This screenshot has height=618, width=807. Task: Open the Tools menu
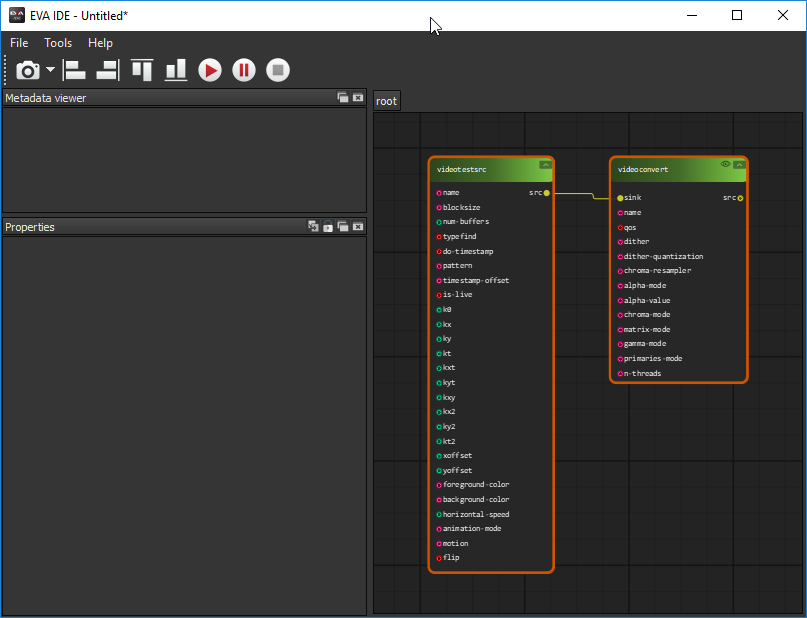[x=58, y=43]
